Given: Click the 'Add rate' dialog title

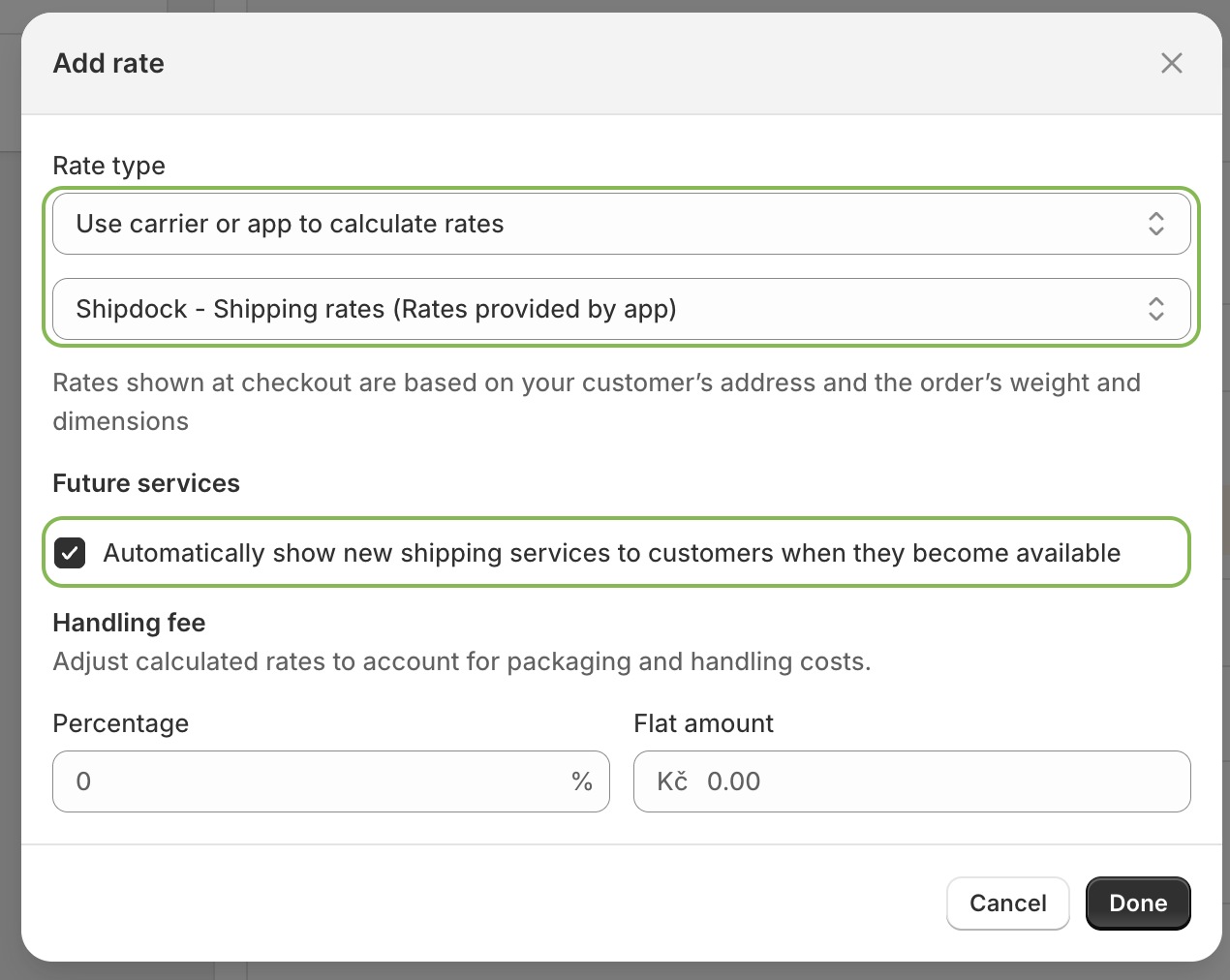Looking at the screenshot, I should point(108,64).
